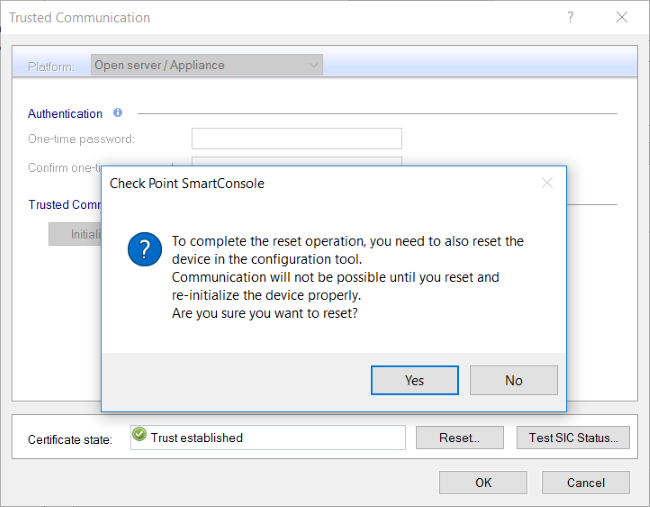Click the Initialize button behind dialog
The width and height of the screenshot is (650, 507).
[x=75, y=234]
